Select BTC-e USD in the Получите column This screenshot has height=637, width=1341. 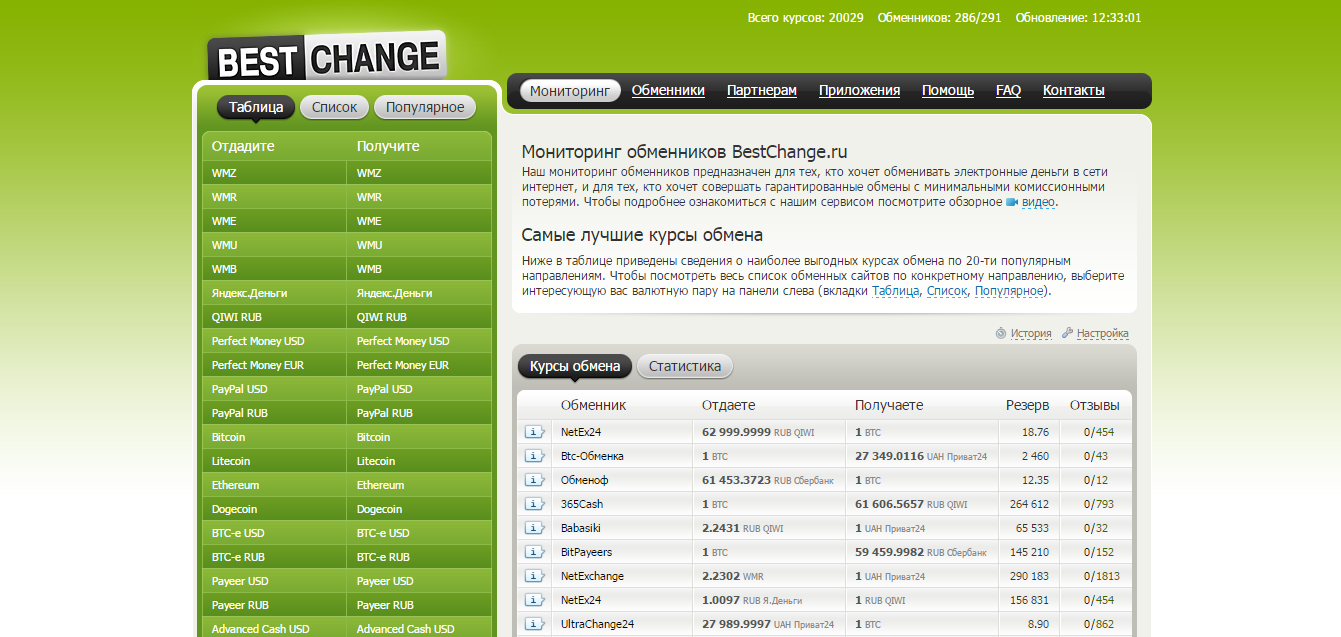tap(419, 533)
